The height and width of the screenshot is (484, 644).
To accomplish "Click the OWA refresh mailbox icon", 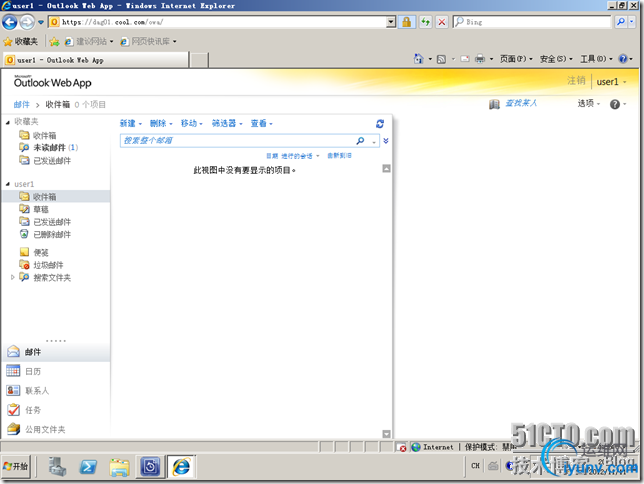I will click(x=380, y=124).
